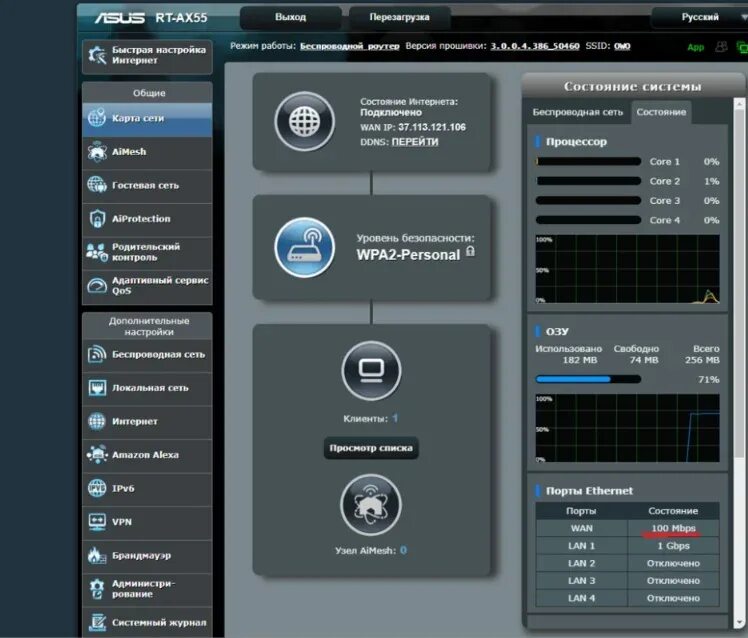The width and height of the screenshot is (748, 638).
Task: Select the Internet status globe icon
Action: point(304,121)
